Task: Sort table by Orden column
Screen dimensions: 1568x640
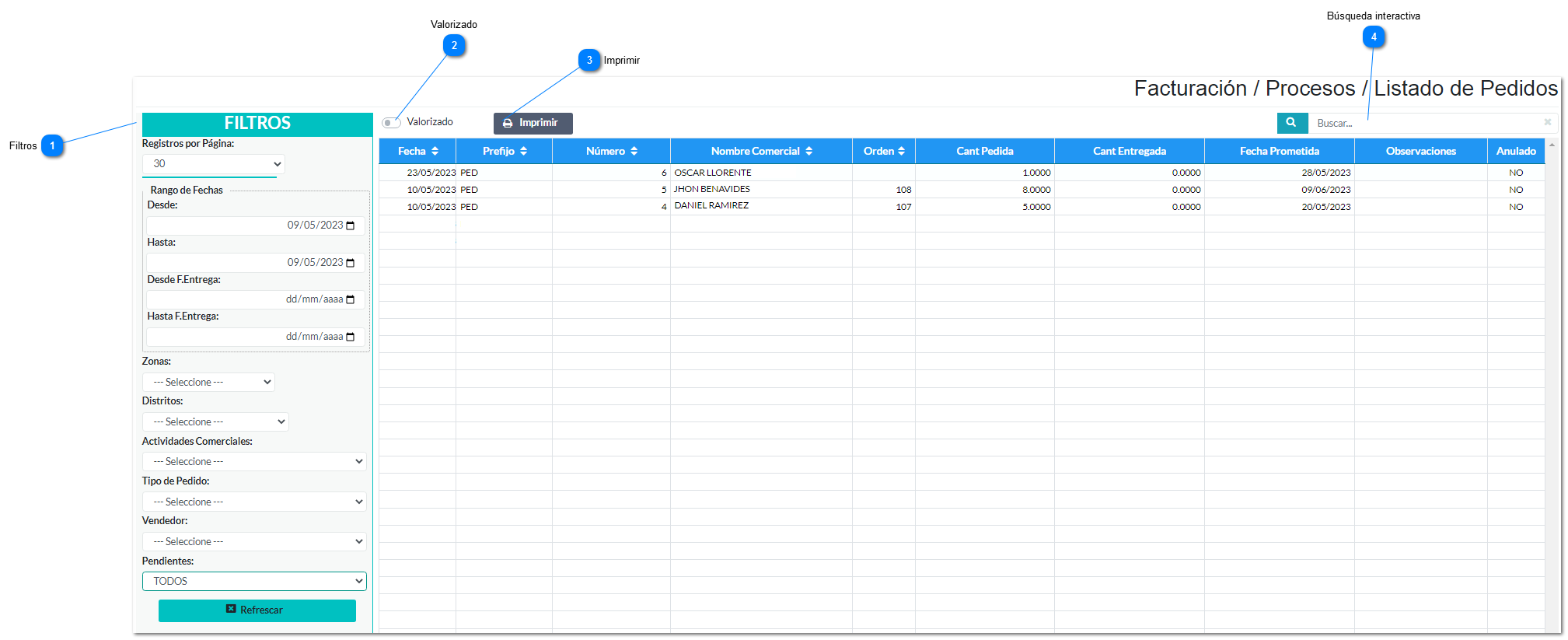Action: tap(884, 151)
